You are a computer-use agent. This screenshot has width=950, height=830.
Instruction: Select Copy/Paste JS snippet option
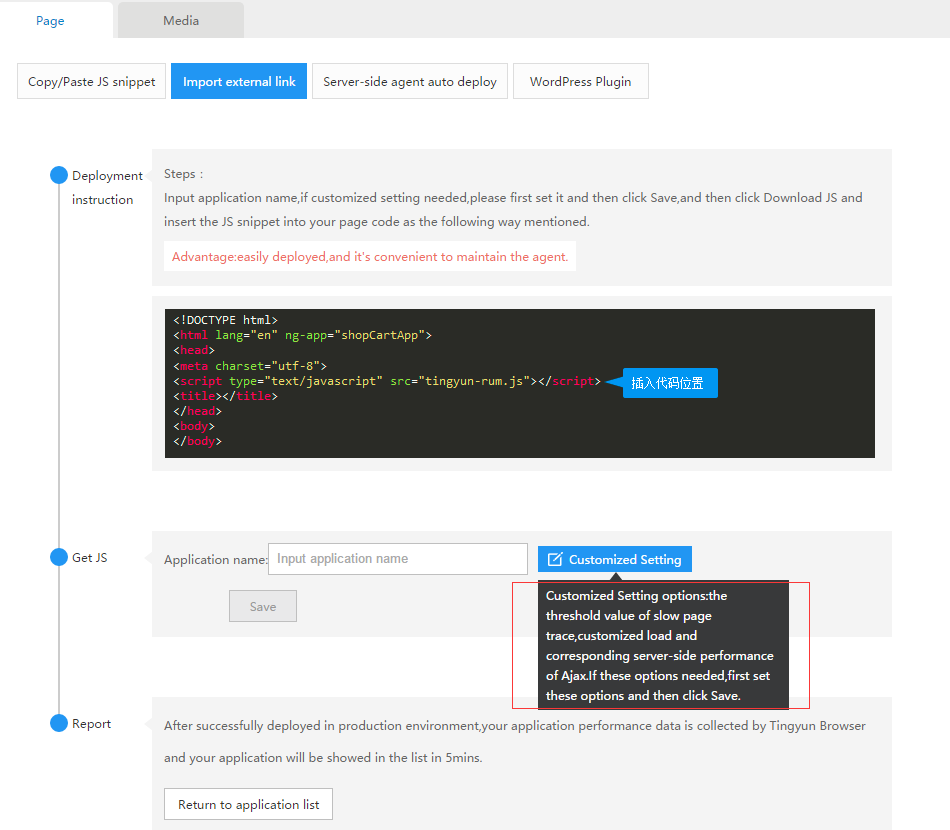coord(92,82)
